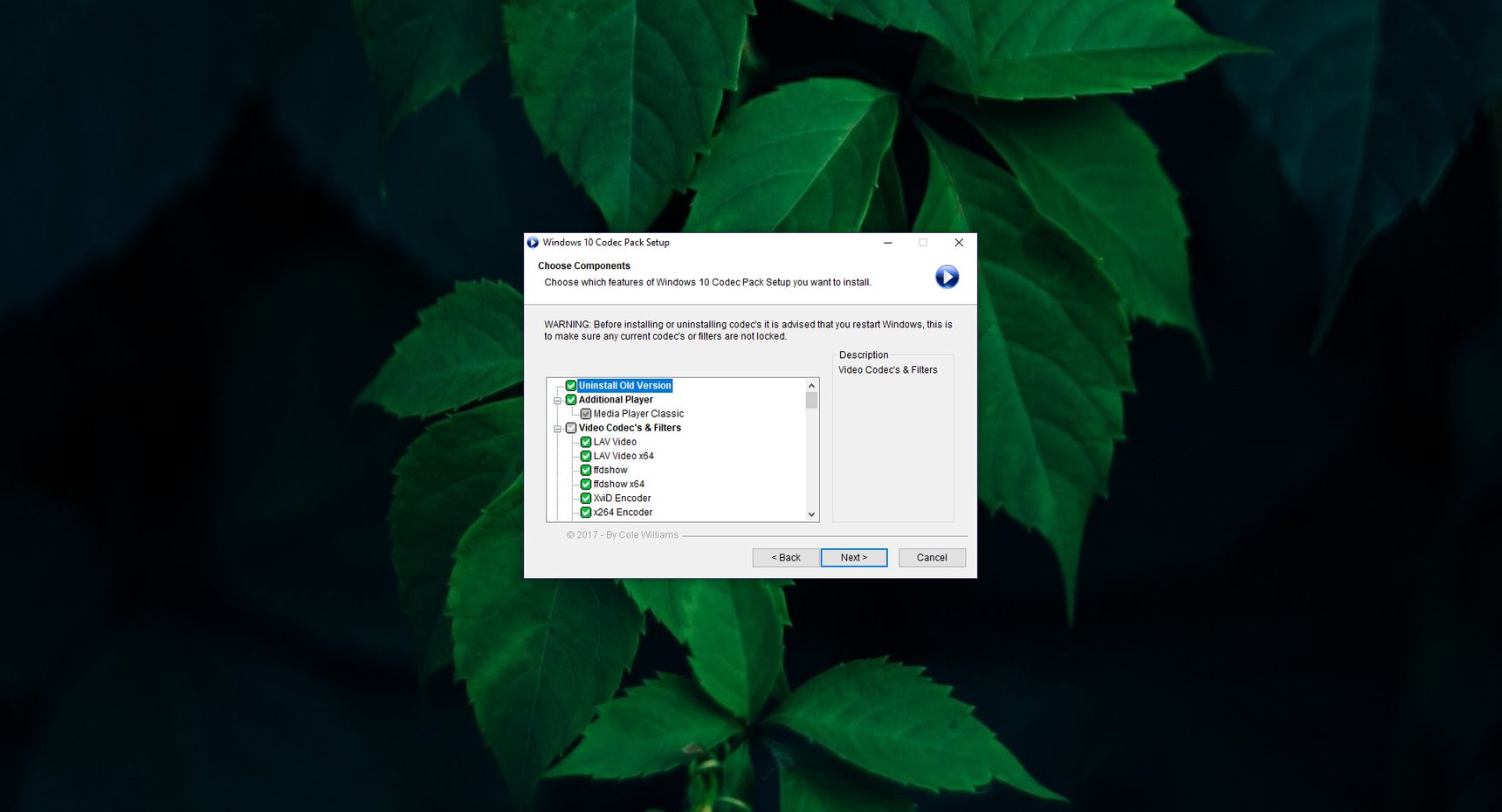The width and height of the screenshot is (1502, 812).
Task: Collapse the Additional Player tree node
Action: (557, 401)
